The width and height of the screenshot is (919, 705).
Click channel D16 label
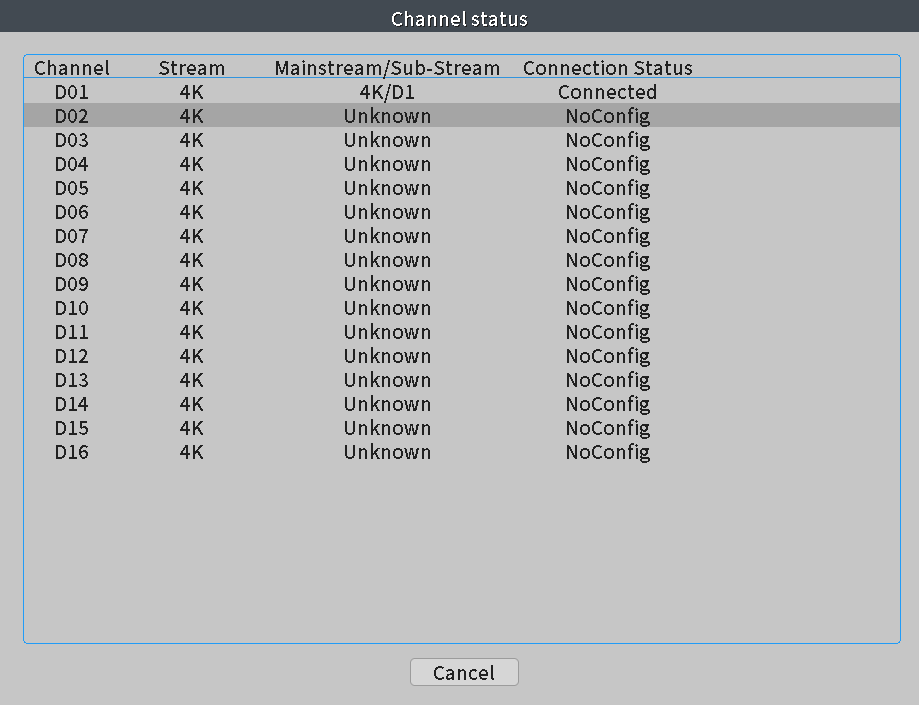tap(72, 452)
